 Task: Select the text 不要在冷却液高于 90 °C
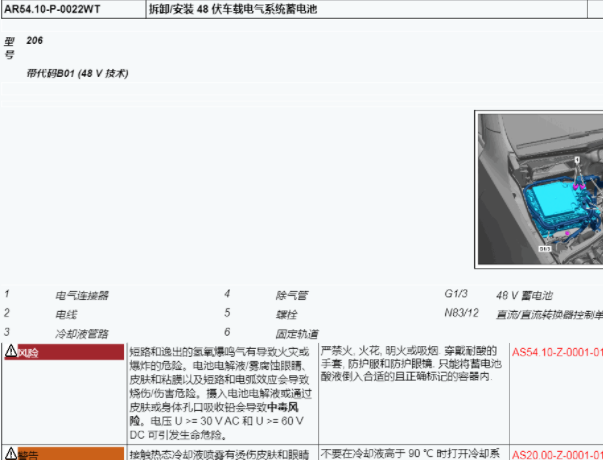click(x=376, y=454)
